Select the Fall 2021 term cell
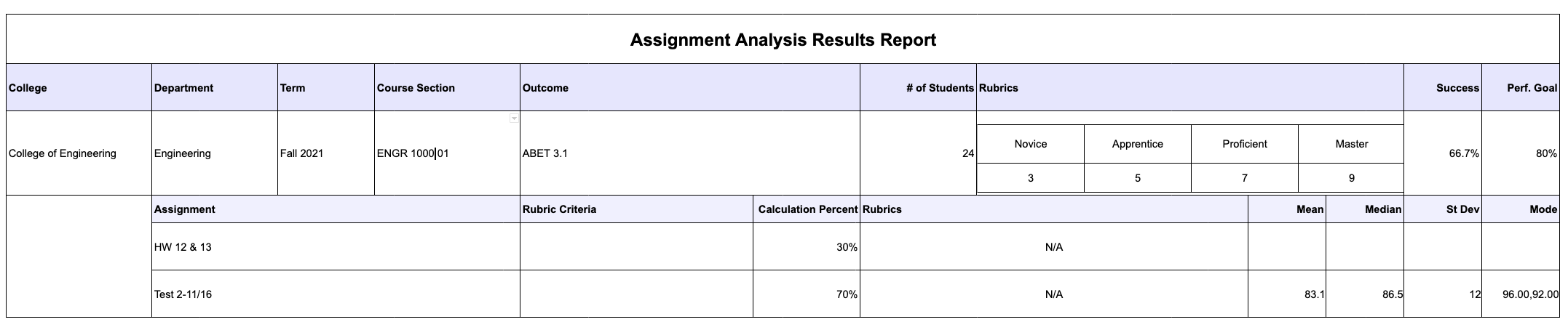Viewport: 1568px width, 330px height. [301, 153]
